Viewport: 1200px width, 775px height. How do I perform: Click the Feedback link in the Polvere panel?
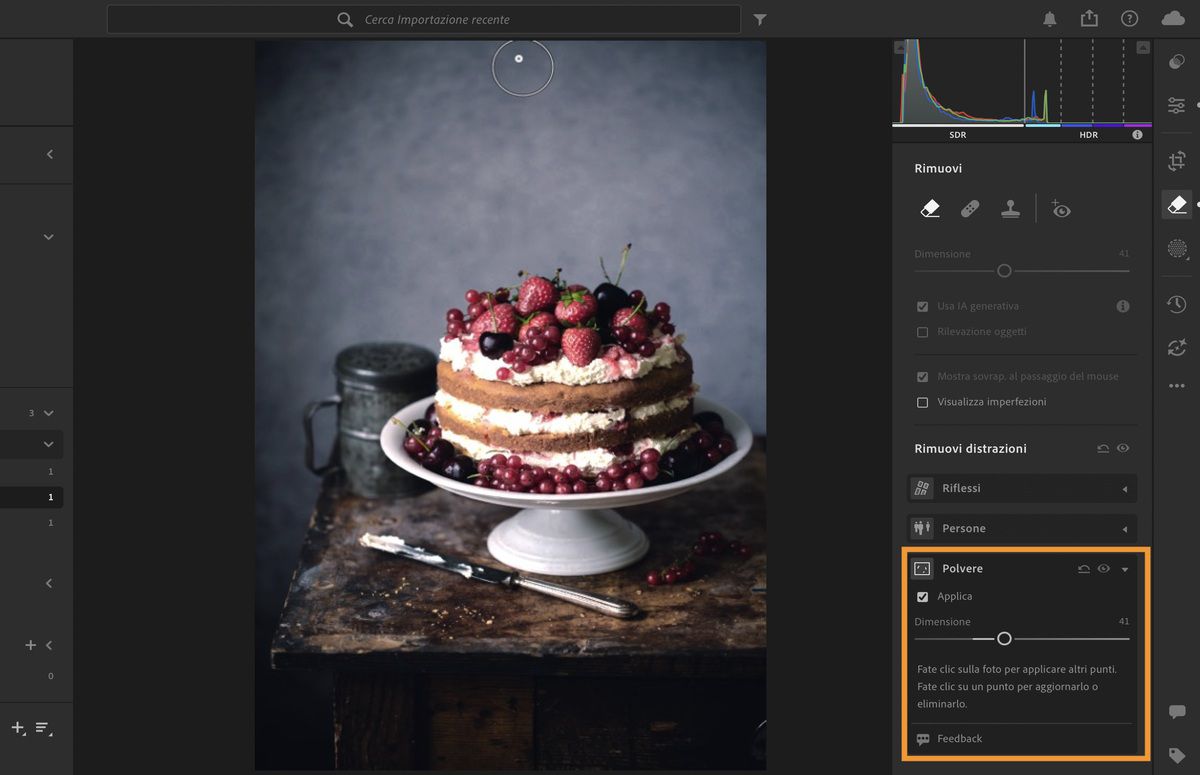[960, 739]
